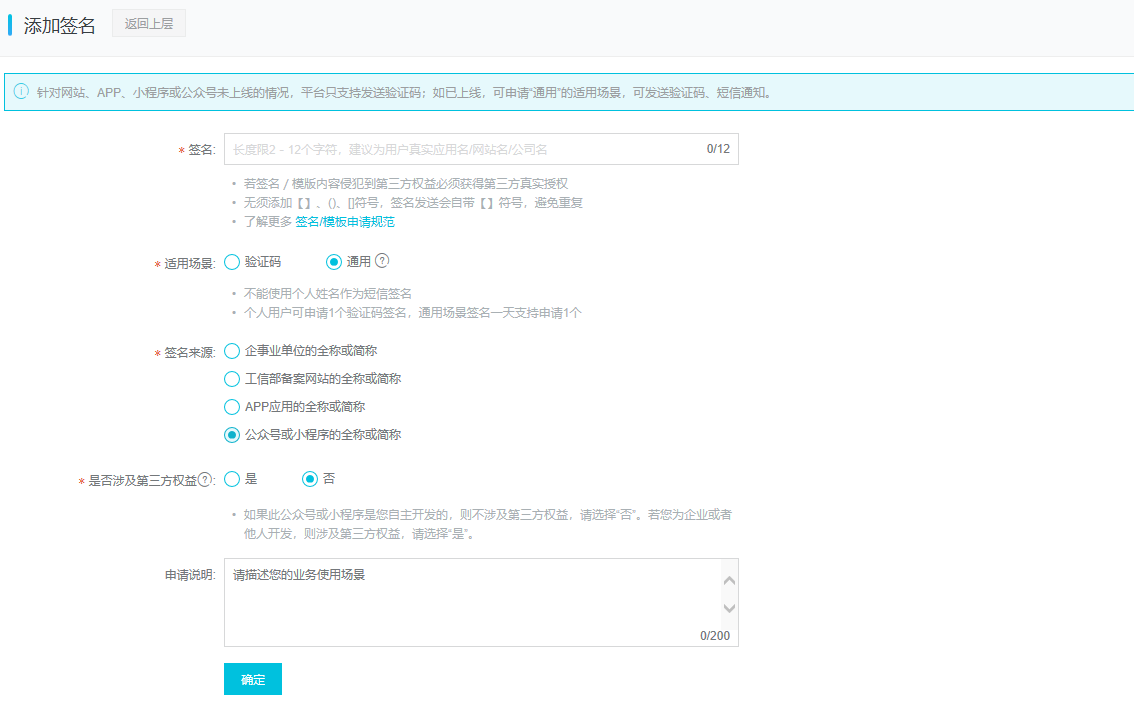Open the 签名/模板申请规范 link
The height and width of the screenshot is (723, 1134).
[344, 222]
